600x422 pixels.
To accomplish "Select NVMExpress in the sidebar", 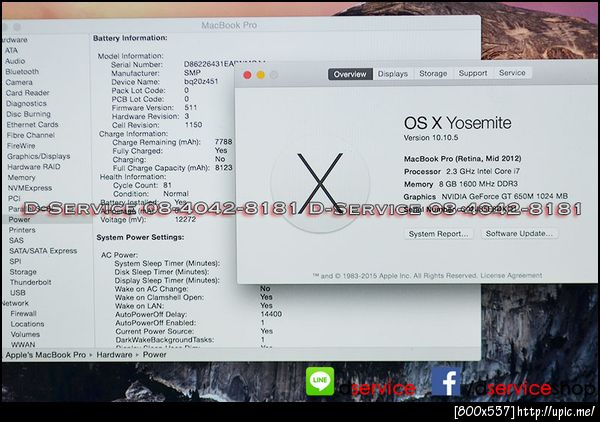I will pyautogui.click(x=30, y=188).
